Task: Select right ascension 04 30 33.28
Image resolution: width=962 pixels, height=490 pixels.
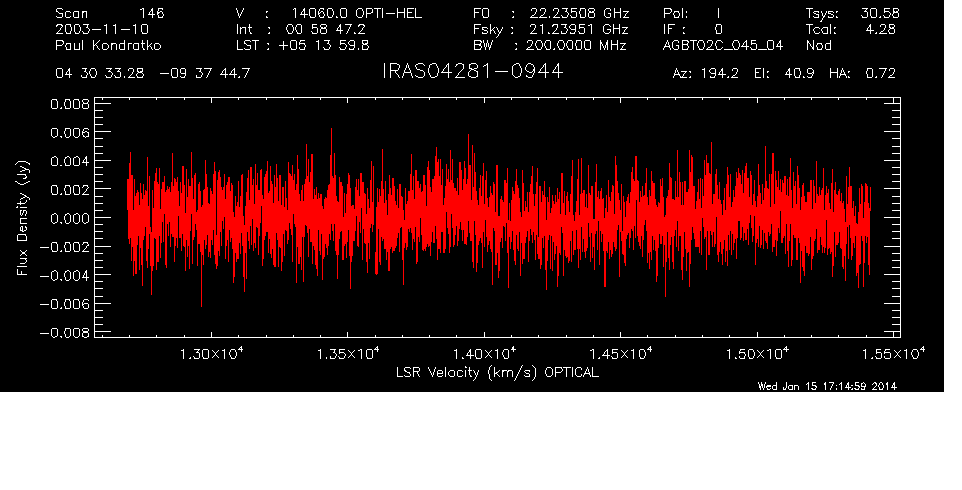Action: click(100, 74)
